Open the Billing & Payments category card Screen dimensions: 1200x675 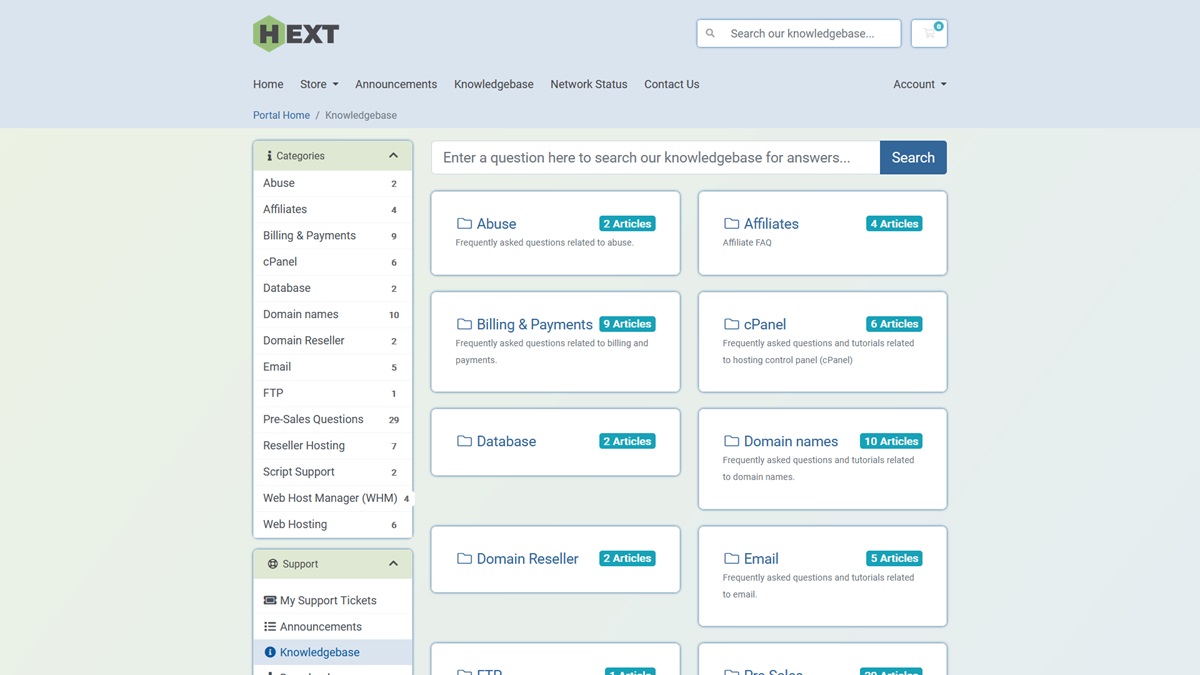click(x=534, y=324)
